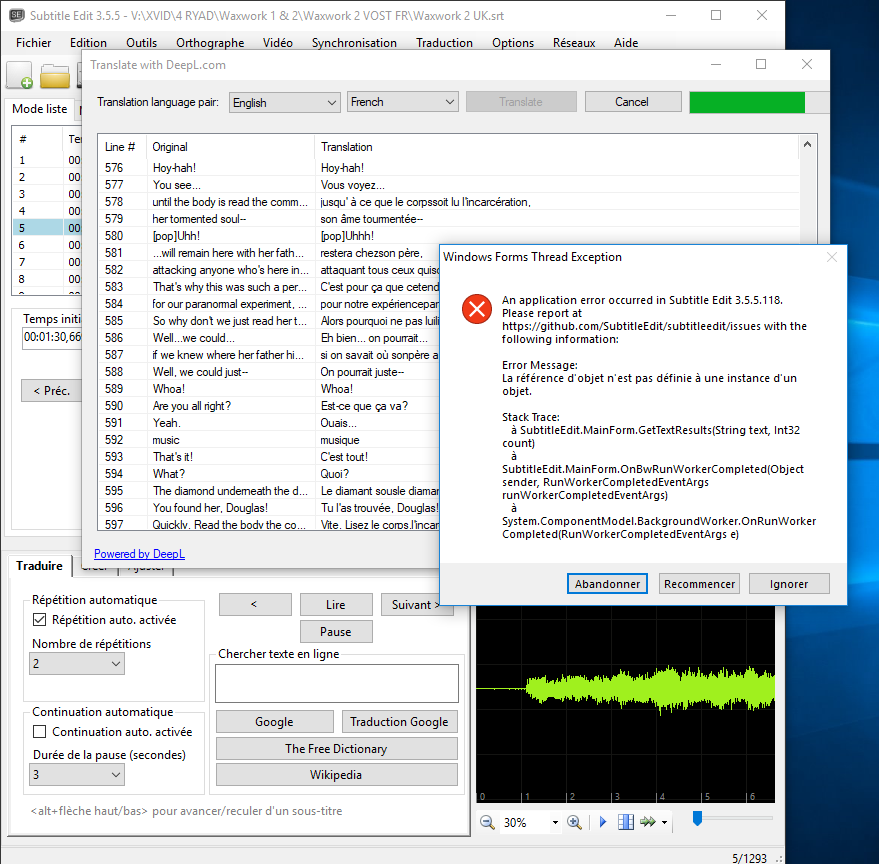
Task: Click the red error icon in exception dialog
Action: [x=476, y=309]
